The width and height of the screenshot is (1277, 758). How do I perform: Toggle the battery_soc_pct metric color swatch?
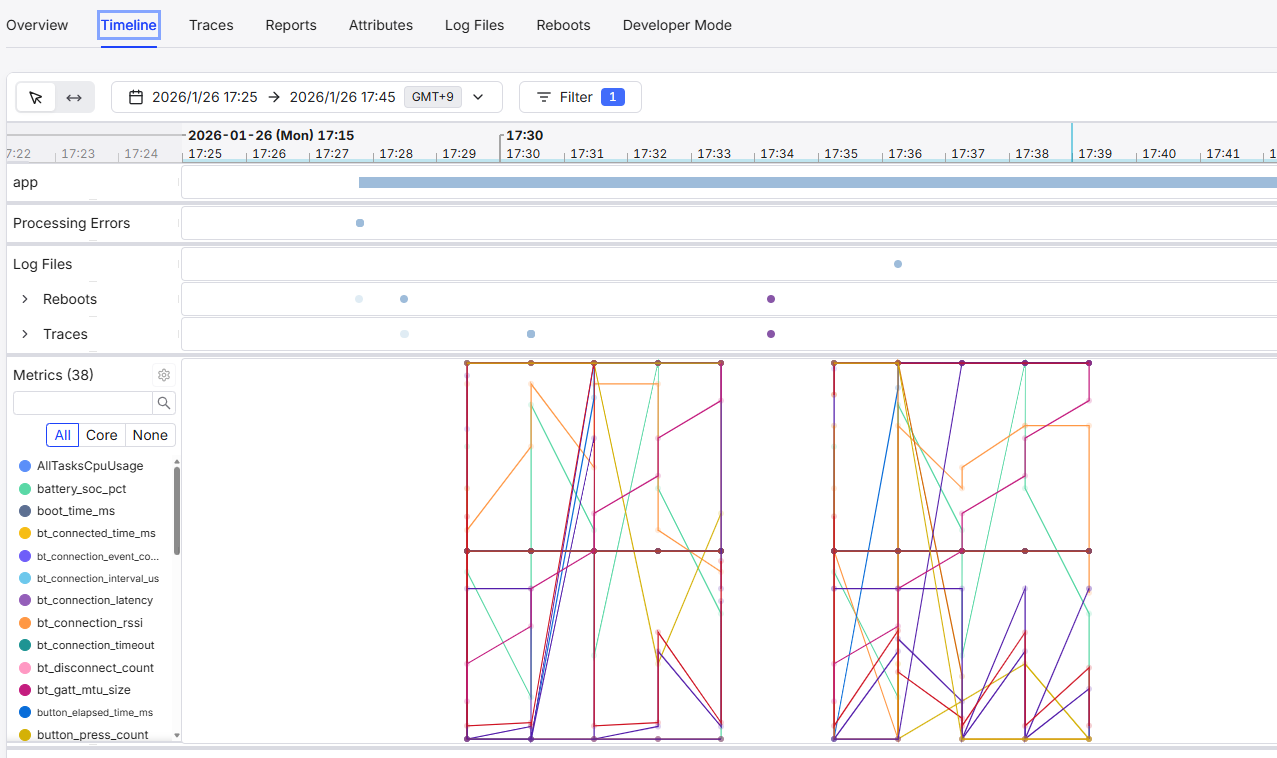[x=25, y=489]
